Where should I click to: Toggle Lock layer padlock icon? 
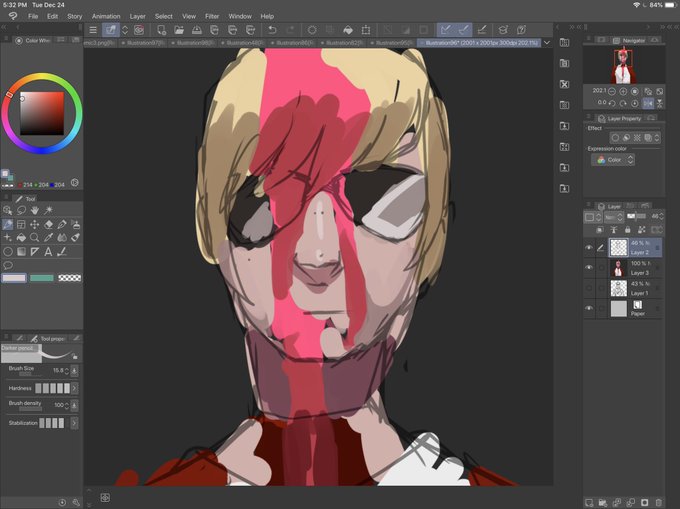click(x=628, y=230)
